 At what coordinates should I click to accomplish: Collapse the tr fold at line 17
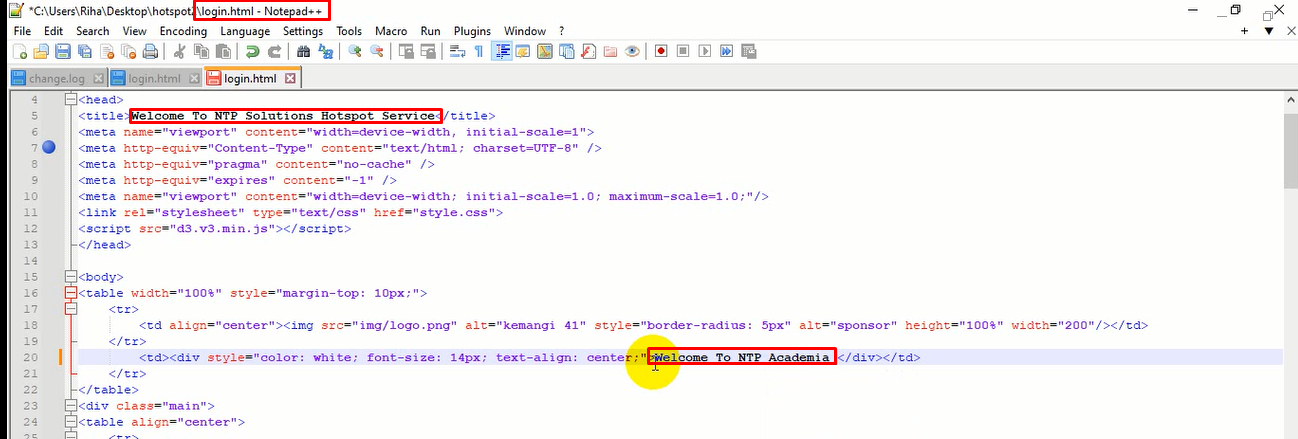click(70, 309)
